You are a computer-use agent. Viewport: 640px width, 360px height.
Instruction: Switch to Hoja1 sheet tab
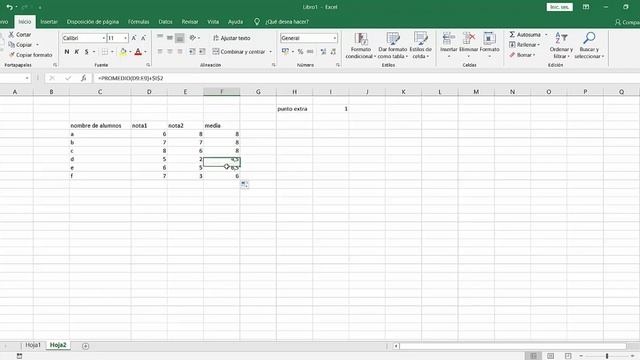coord(33,345)
